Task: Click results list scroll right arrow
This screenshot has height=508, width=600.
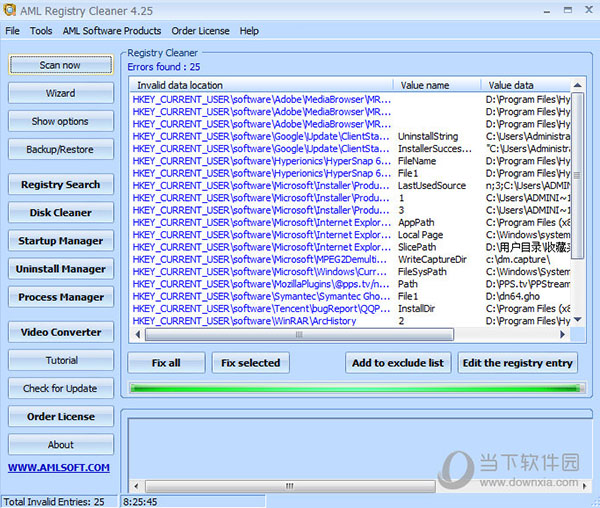Action: click(562, 334)
